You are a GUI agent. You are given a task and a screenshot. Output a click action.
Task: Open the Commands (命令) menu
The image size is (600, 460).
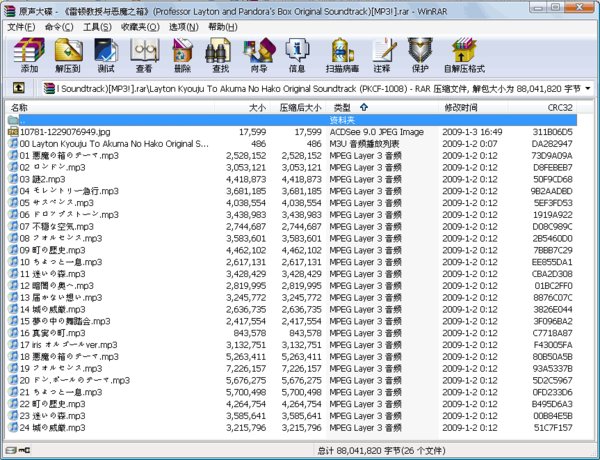(59, 27)
